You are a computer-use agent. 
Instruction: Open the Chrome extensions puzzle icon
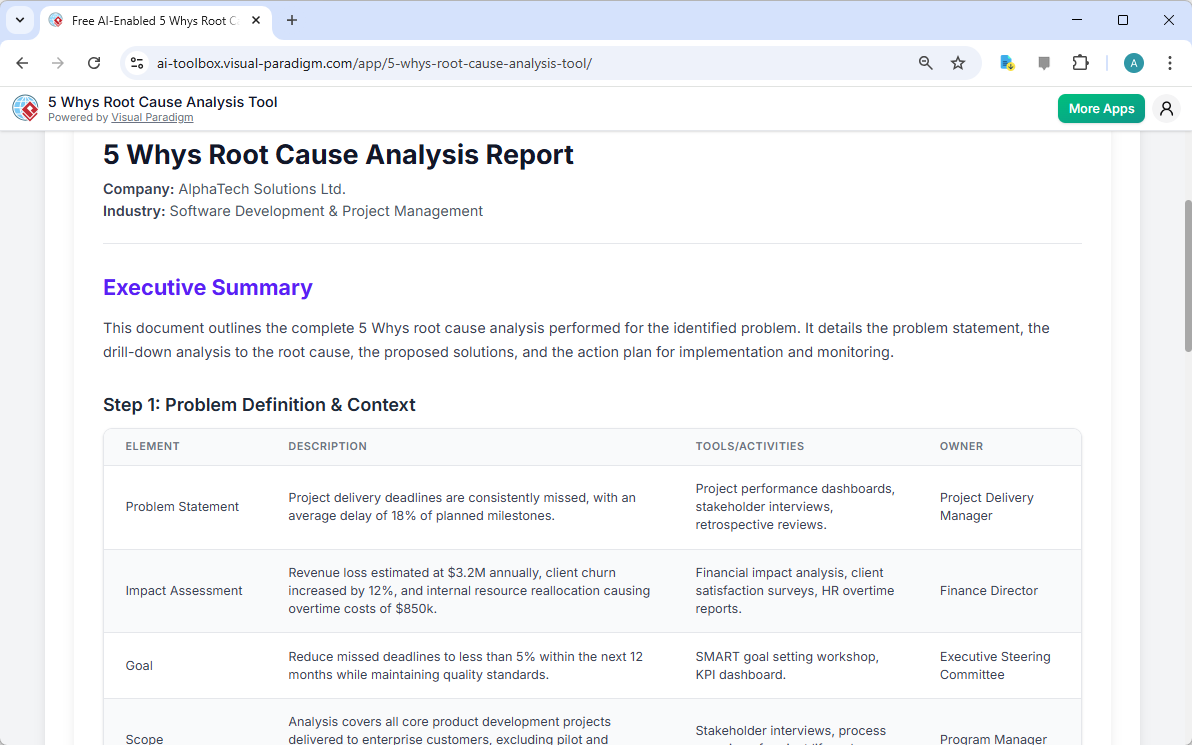[1081, 62]
